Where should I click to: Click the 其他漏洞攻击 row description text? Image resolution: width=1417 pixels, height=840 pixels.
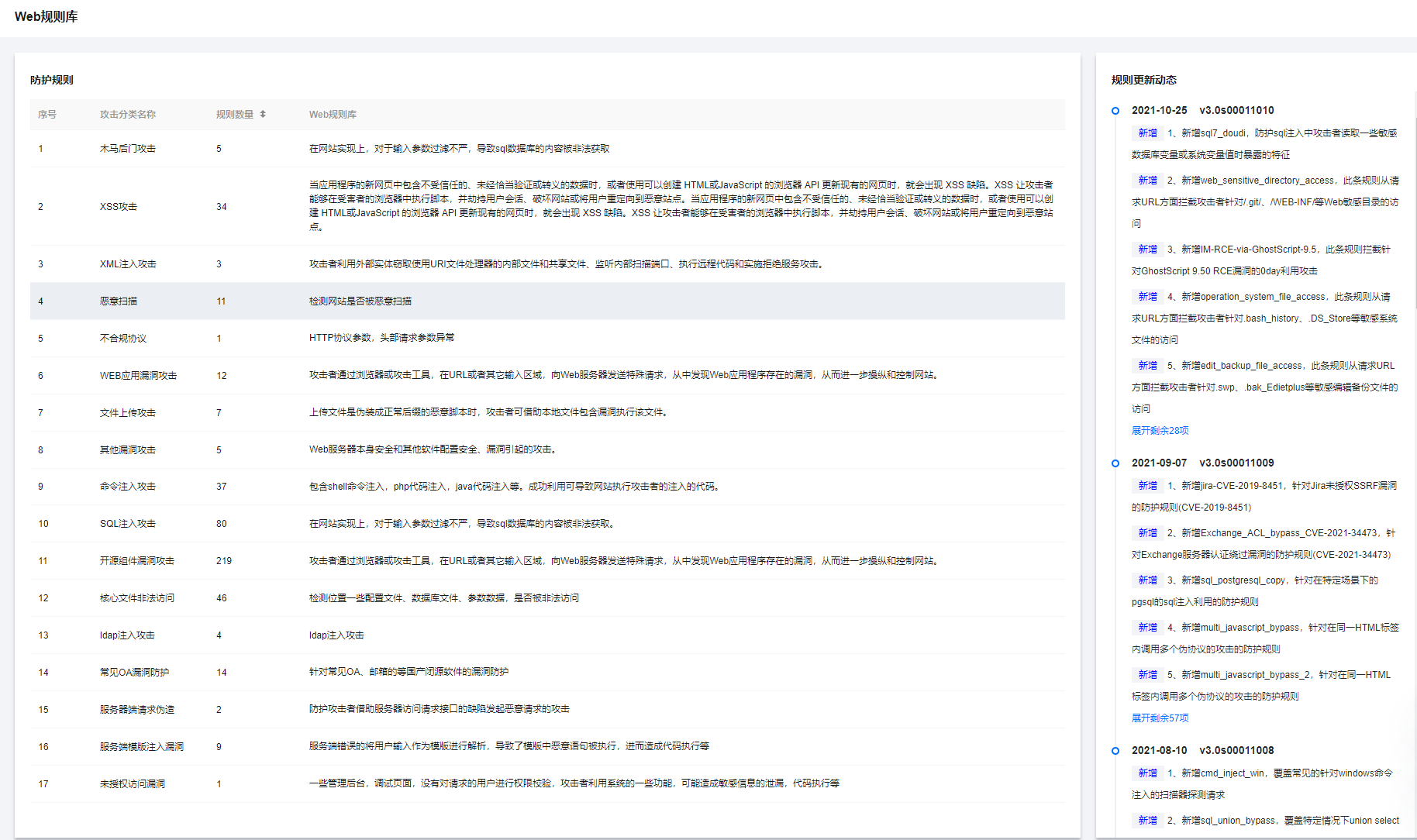point(435,449)
